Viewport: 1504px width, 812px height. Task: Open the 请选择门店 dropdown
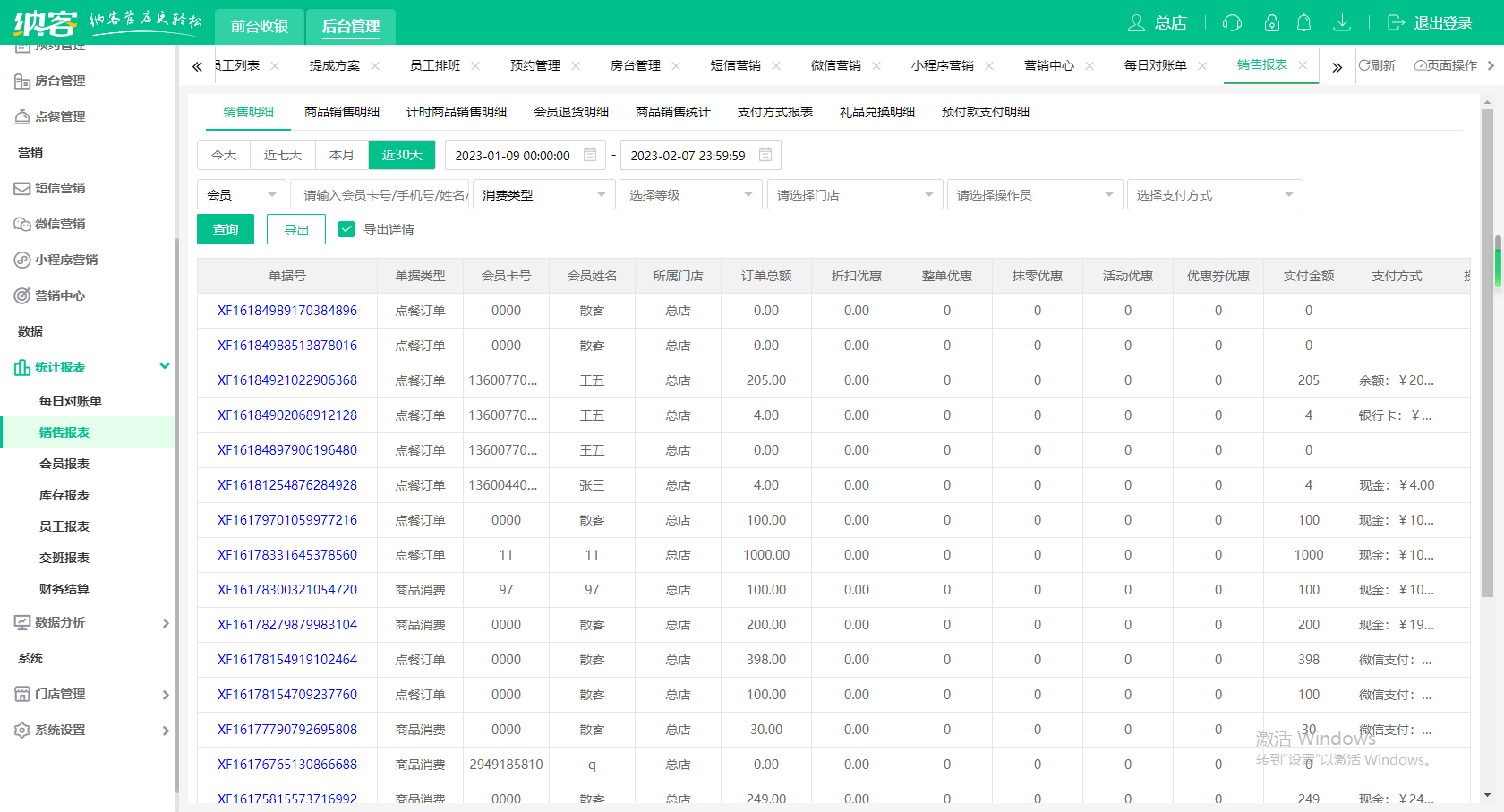(855, 194)
